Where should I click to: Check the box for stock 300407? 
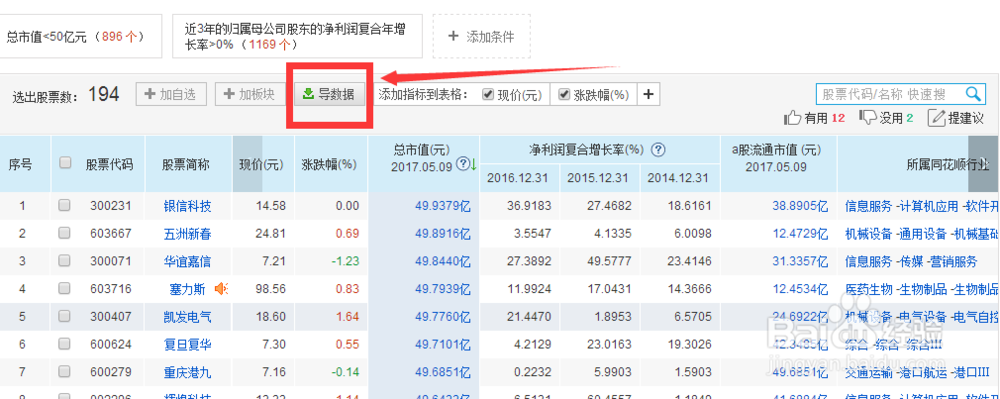pyautogui.click(x=64, y=316)
